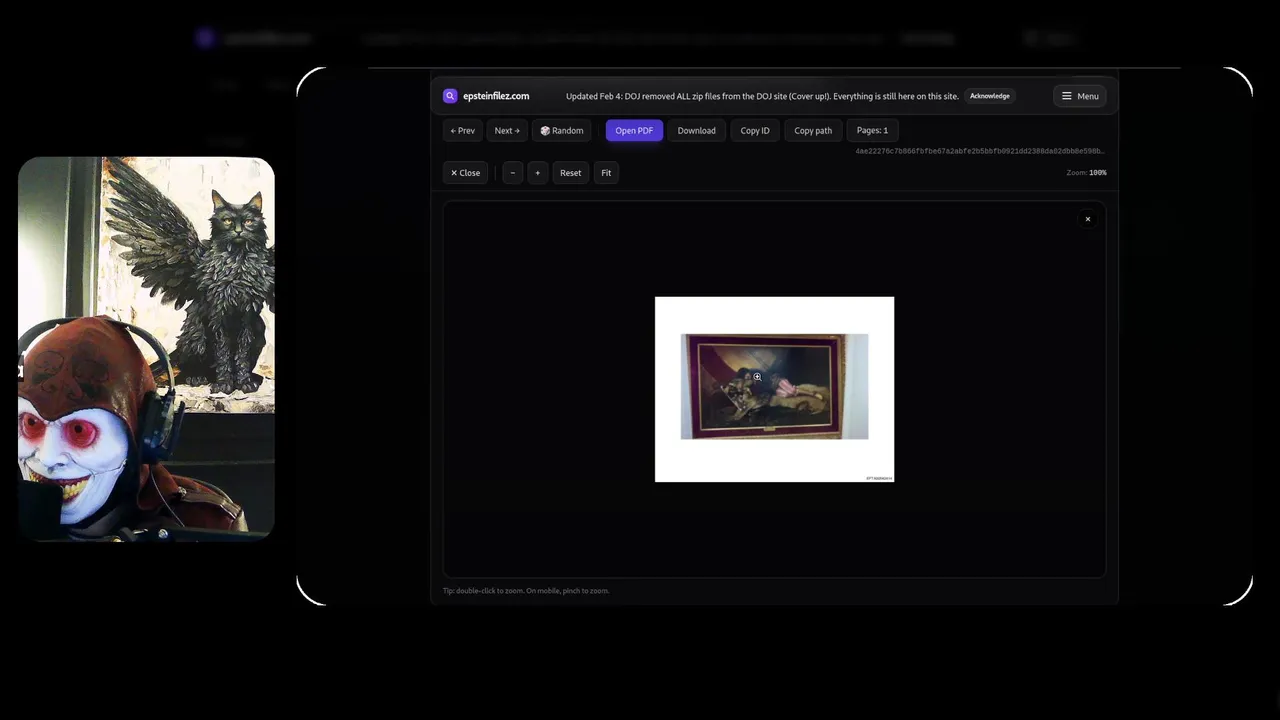
Task: Copy the document ID
Action: [x=755, y=131]
